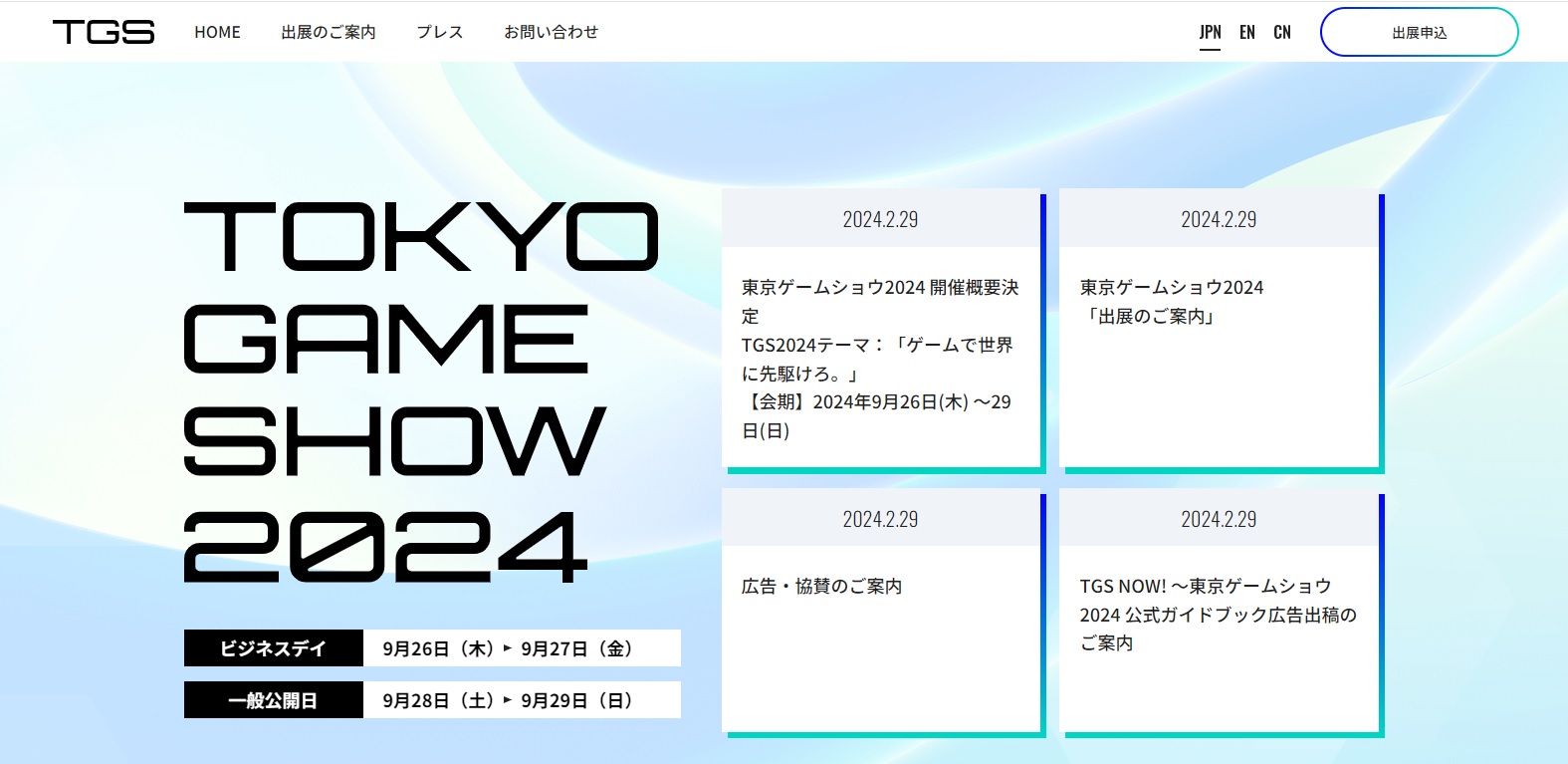1568x764 pixels.
Task: Click the date text 9月26日（木）▸ 9月27日（金）
Action: (x=509, y=648)
